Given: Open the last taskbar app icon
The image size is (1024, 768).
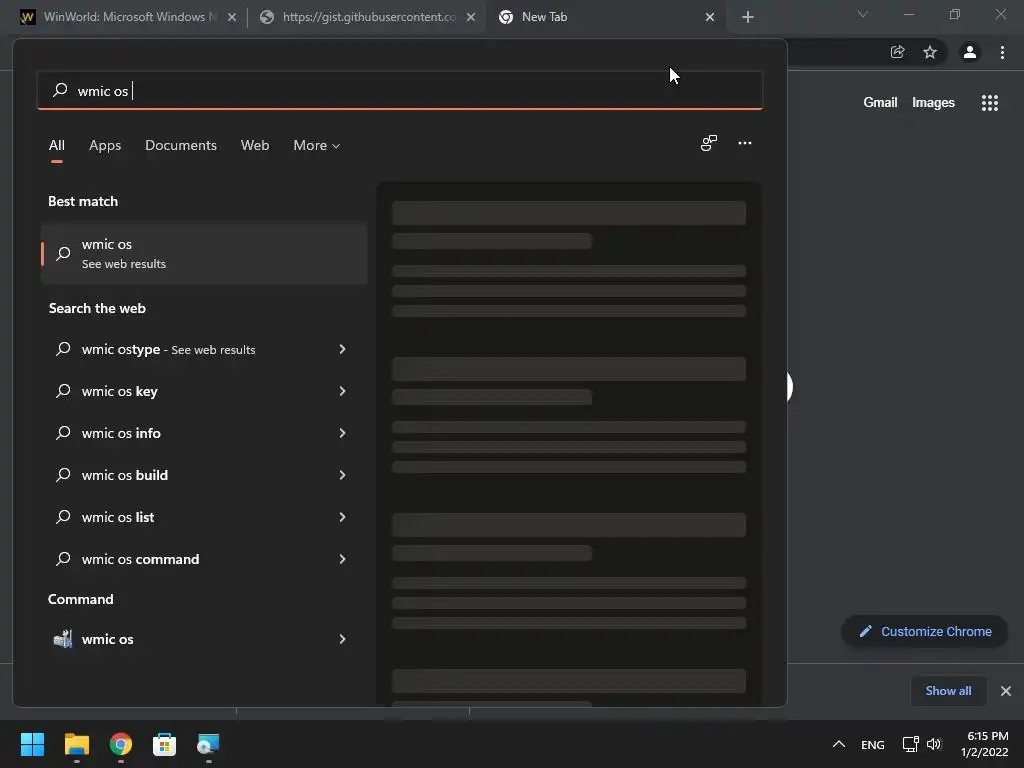Looking at the screenshot, I should point(208,744).
